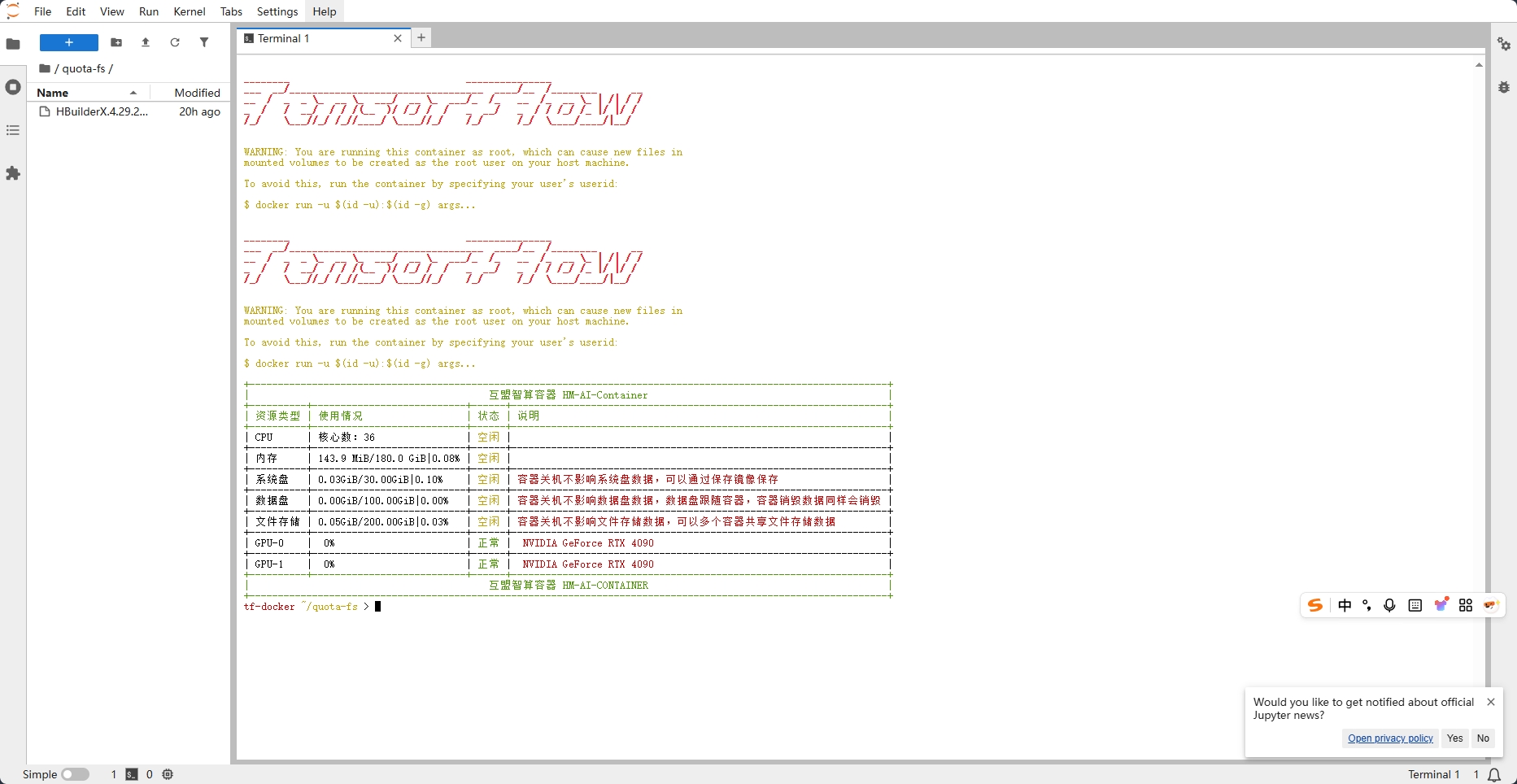The height and width of the screenshot is (784, 1517).
Task: Open the IME soft keyboard icon
Action: tap(1415, 605)
